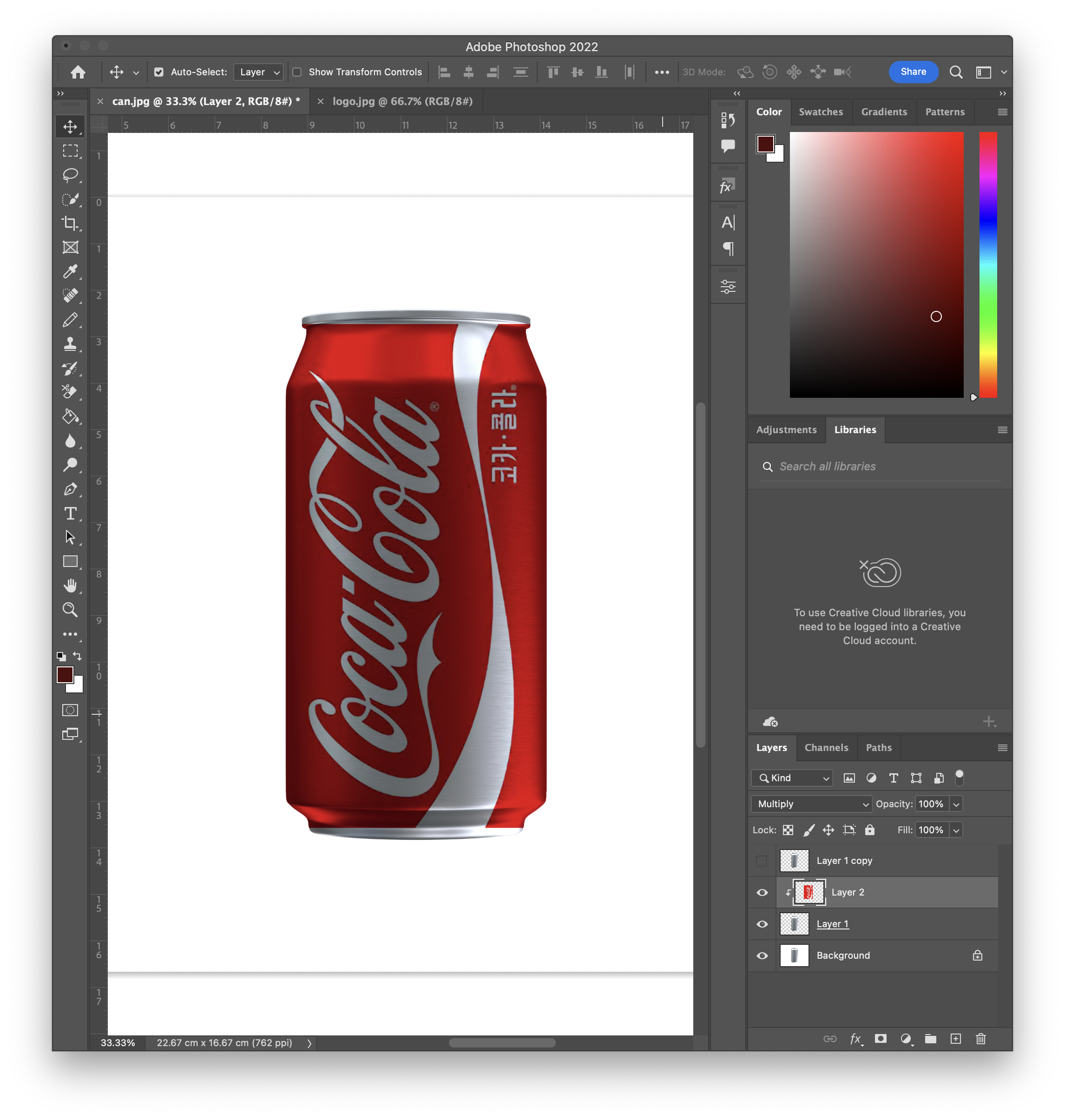
Task: Switch to the Gradients tab
Action: 884,112
